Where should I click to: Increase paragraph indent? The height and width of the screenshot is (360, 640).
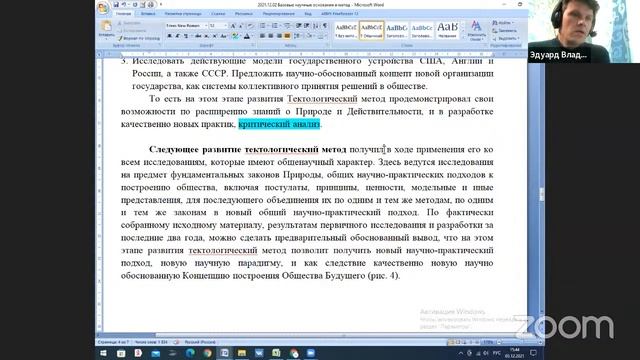pyautogui.click(x=307, y=26)
